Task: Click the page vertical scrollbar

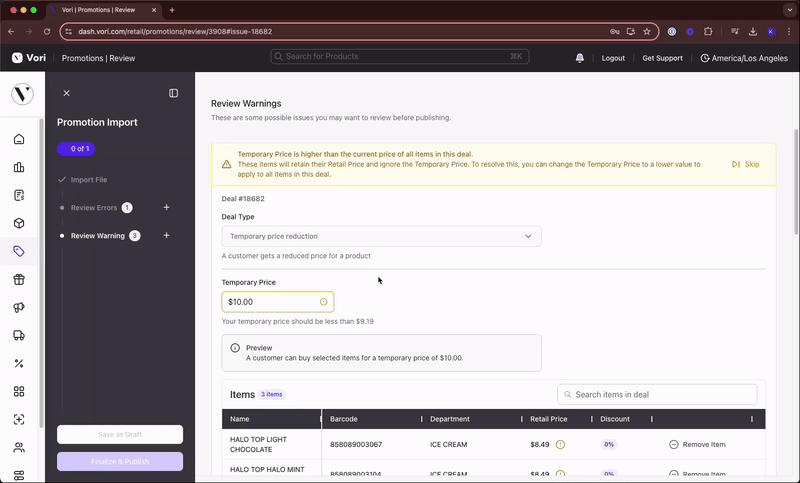Action: point(796,182)
